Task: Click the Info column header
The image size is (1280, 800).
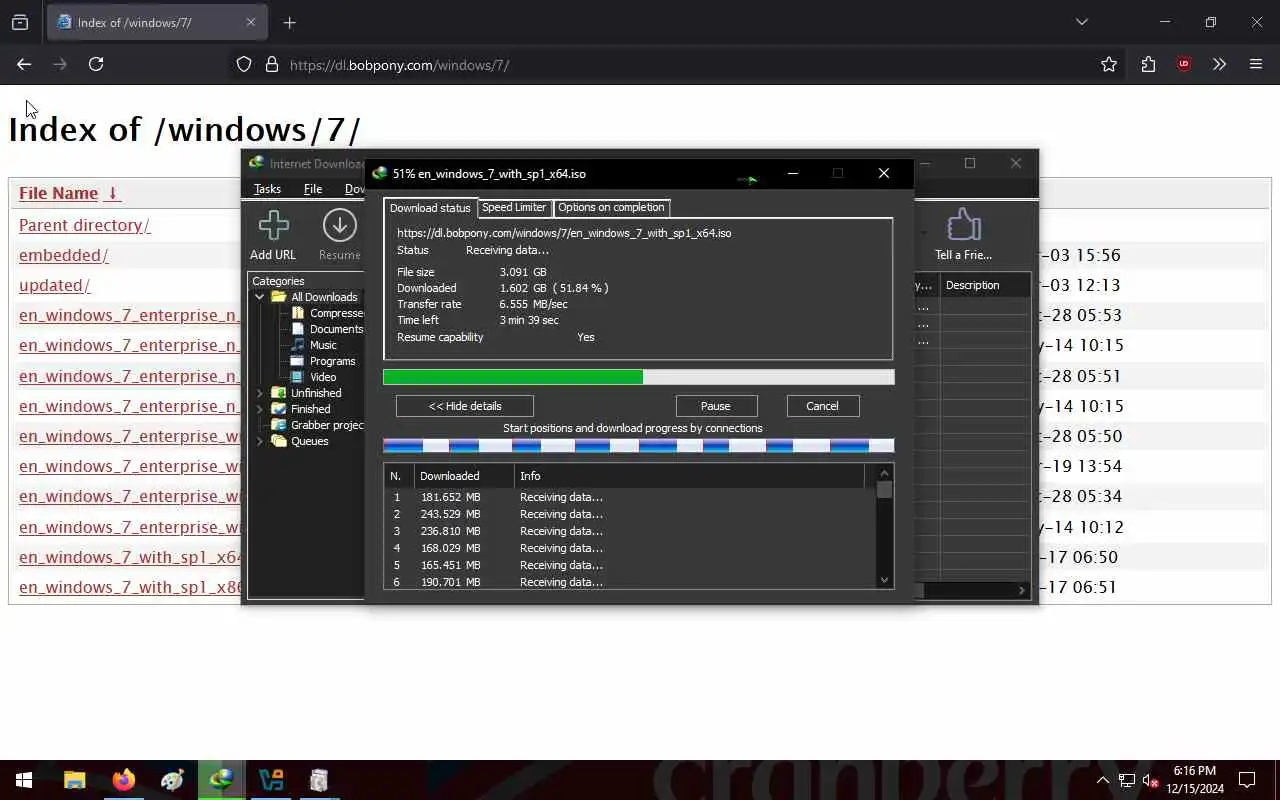Action: click(690, 476)
